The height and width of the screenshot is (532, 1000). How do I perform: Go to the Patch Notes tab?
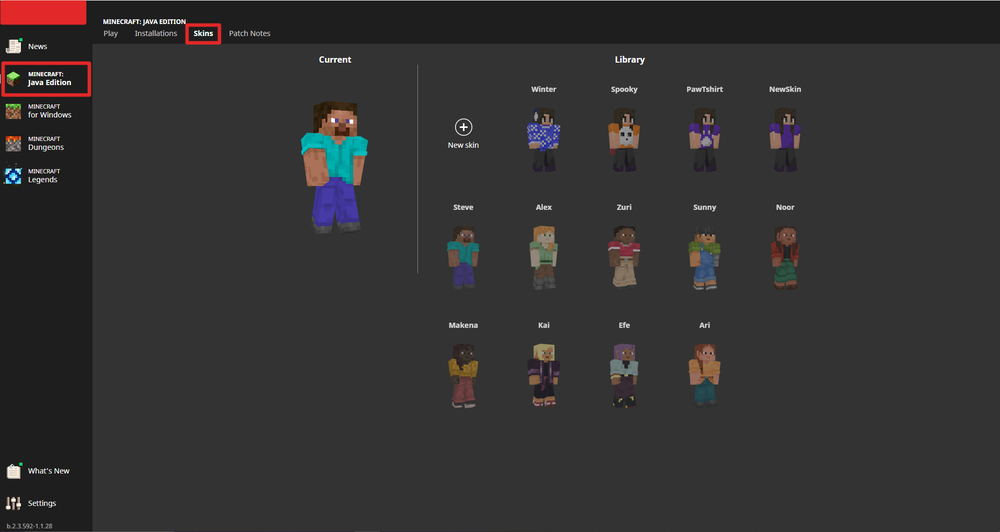(x=249, y=34)
